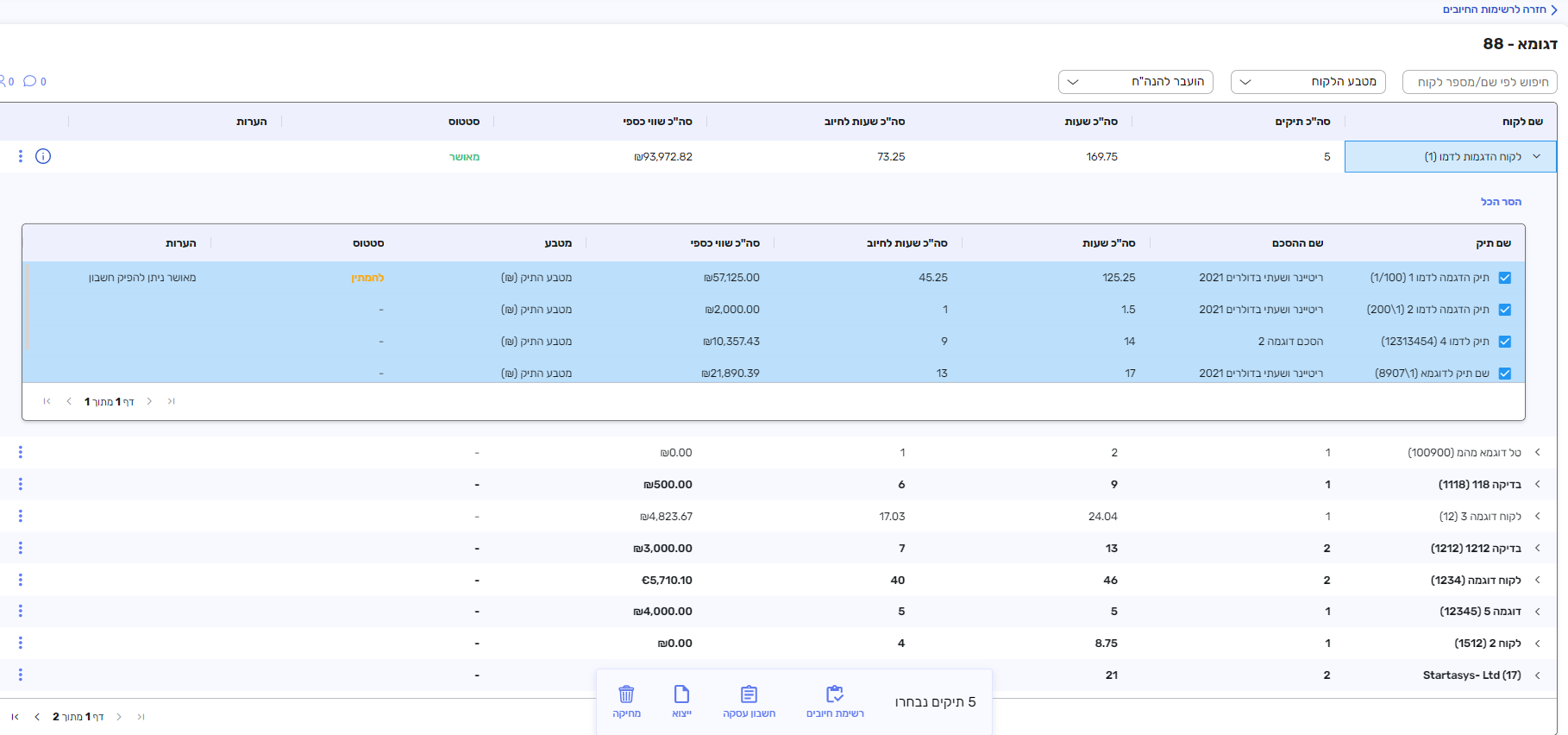This screenshot has width=1568, height=735.
Task: Click the transaction invoice (חשבון עסקה) icon
Action: [x=749, y=694]
